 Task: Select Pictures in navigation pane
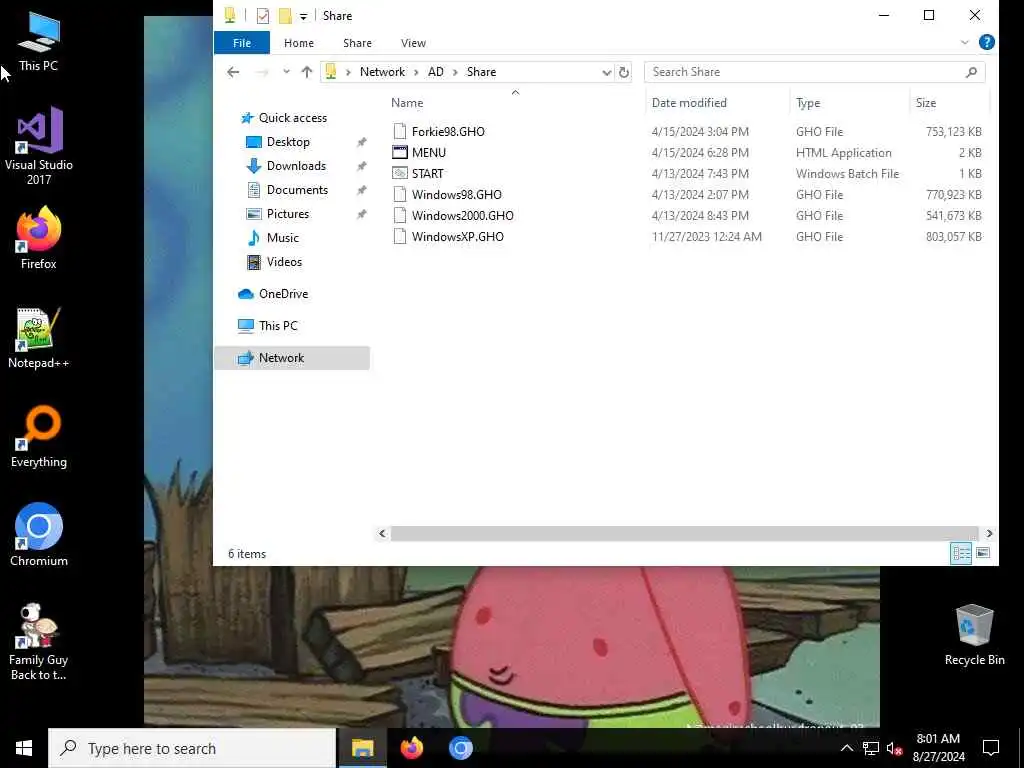[x=287, y=214]
